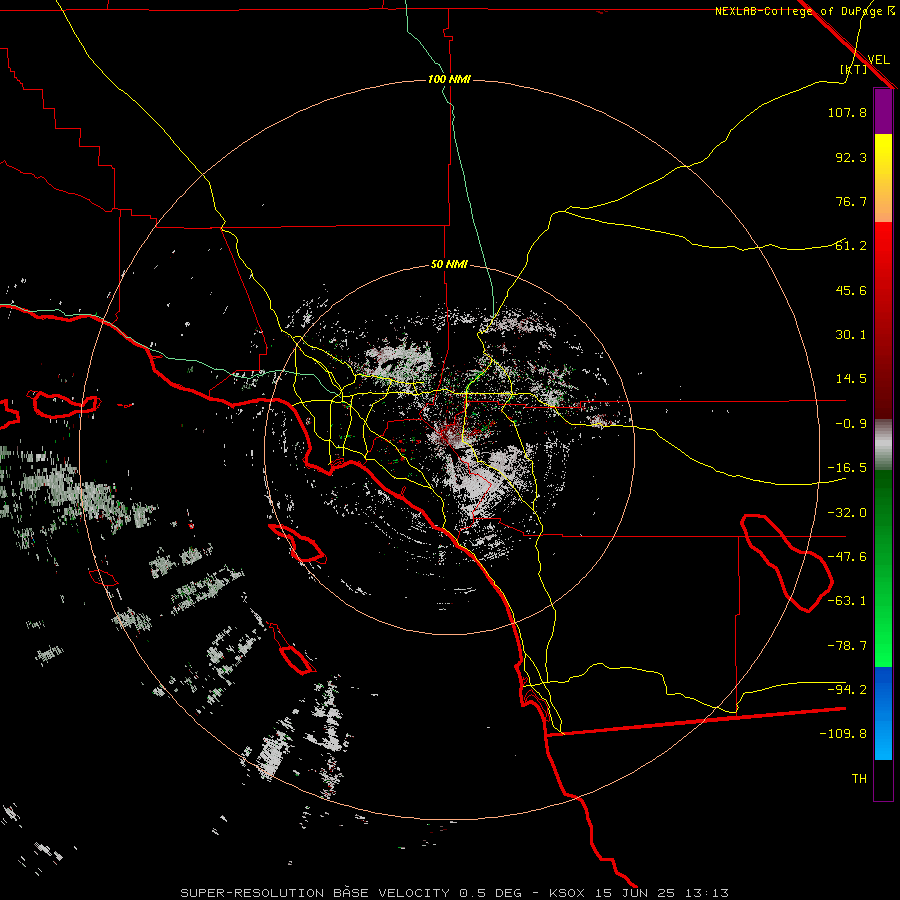Image resolution: width=900 pixels, height=900 pixels.
Task: Click the gray near-zero segment of the color bar
Action: pos(883,445)
